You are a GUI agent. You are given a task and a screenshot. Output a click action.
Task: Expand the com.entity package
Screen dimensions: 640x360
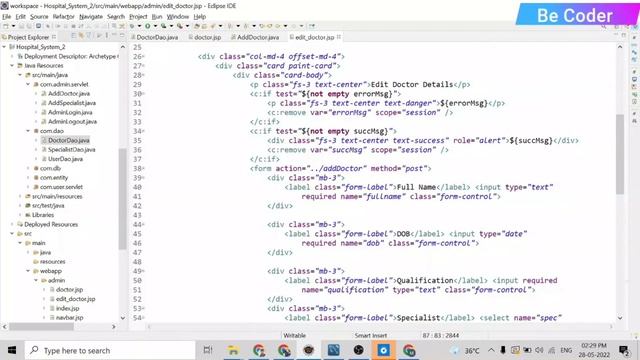[x=28, y=178]
